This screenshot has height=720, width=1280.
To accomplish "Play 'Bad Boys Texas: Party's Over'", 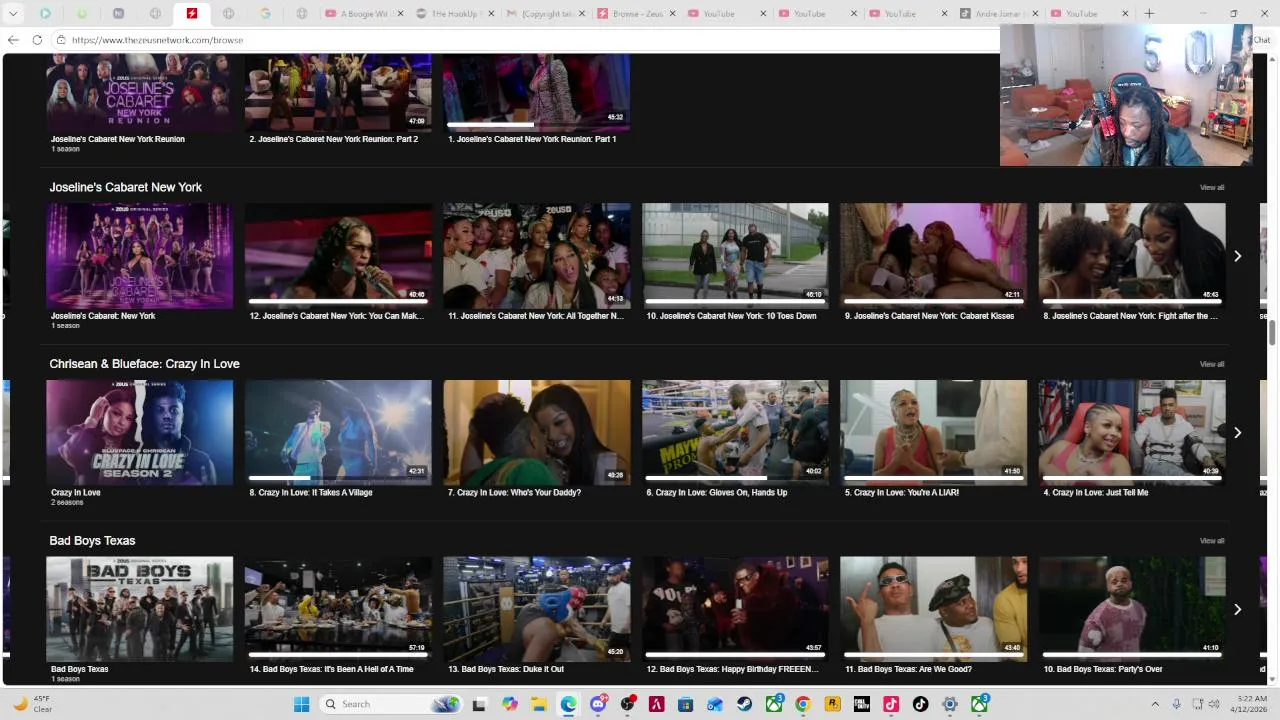I will pos(1132,609).
